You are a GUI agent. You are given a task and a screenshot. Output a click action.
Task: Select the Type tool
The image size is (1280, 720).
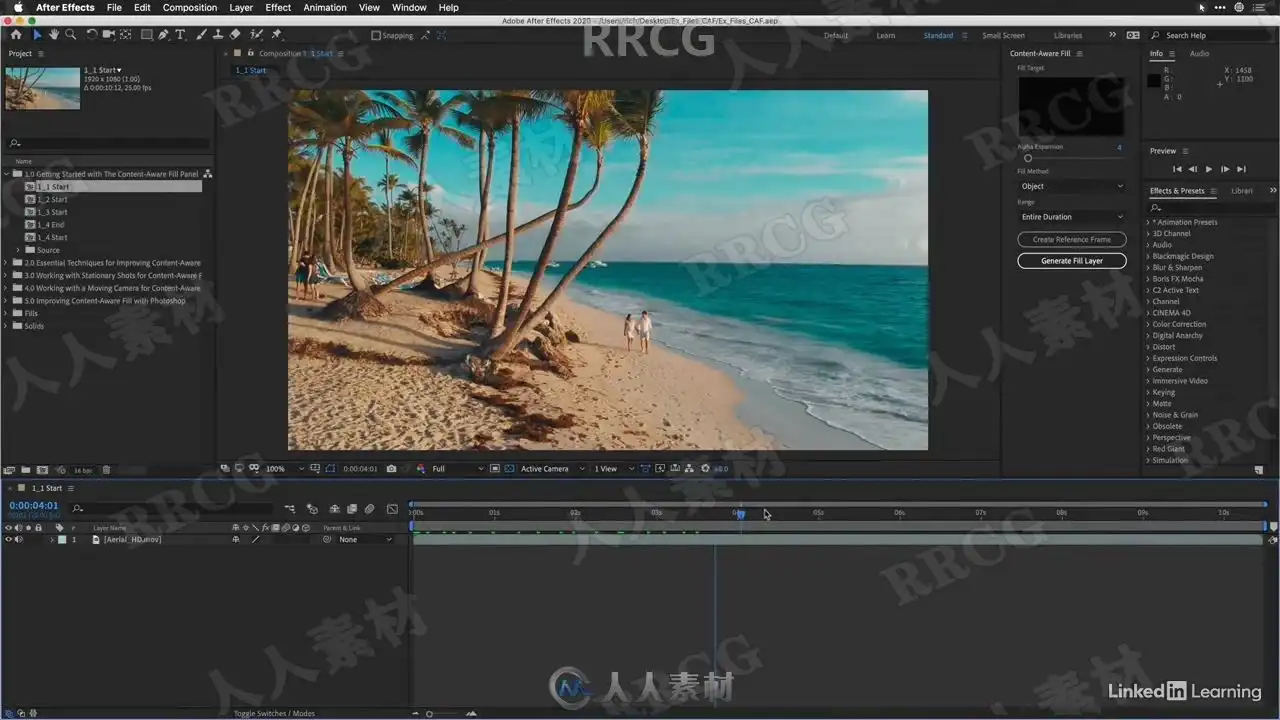(x=180, y=35)
